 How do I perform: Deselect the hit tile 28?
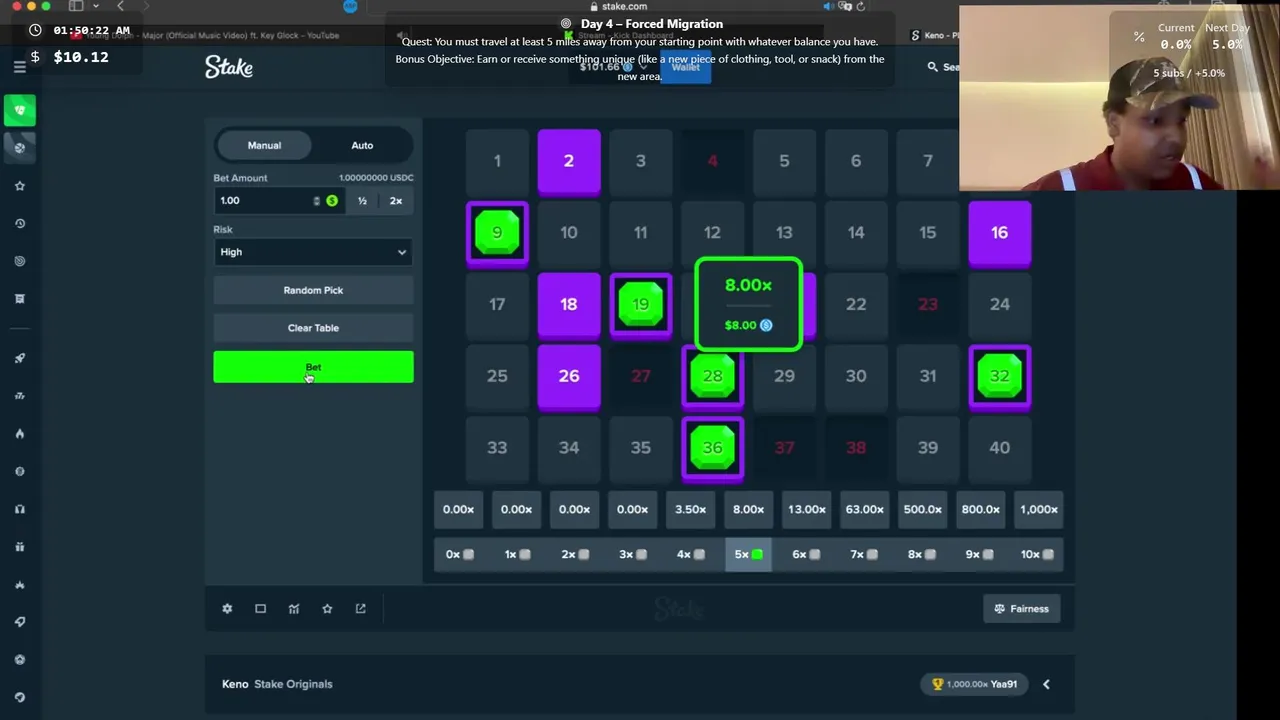click(712, 376)
